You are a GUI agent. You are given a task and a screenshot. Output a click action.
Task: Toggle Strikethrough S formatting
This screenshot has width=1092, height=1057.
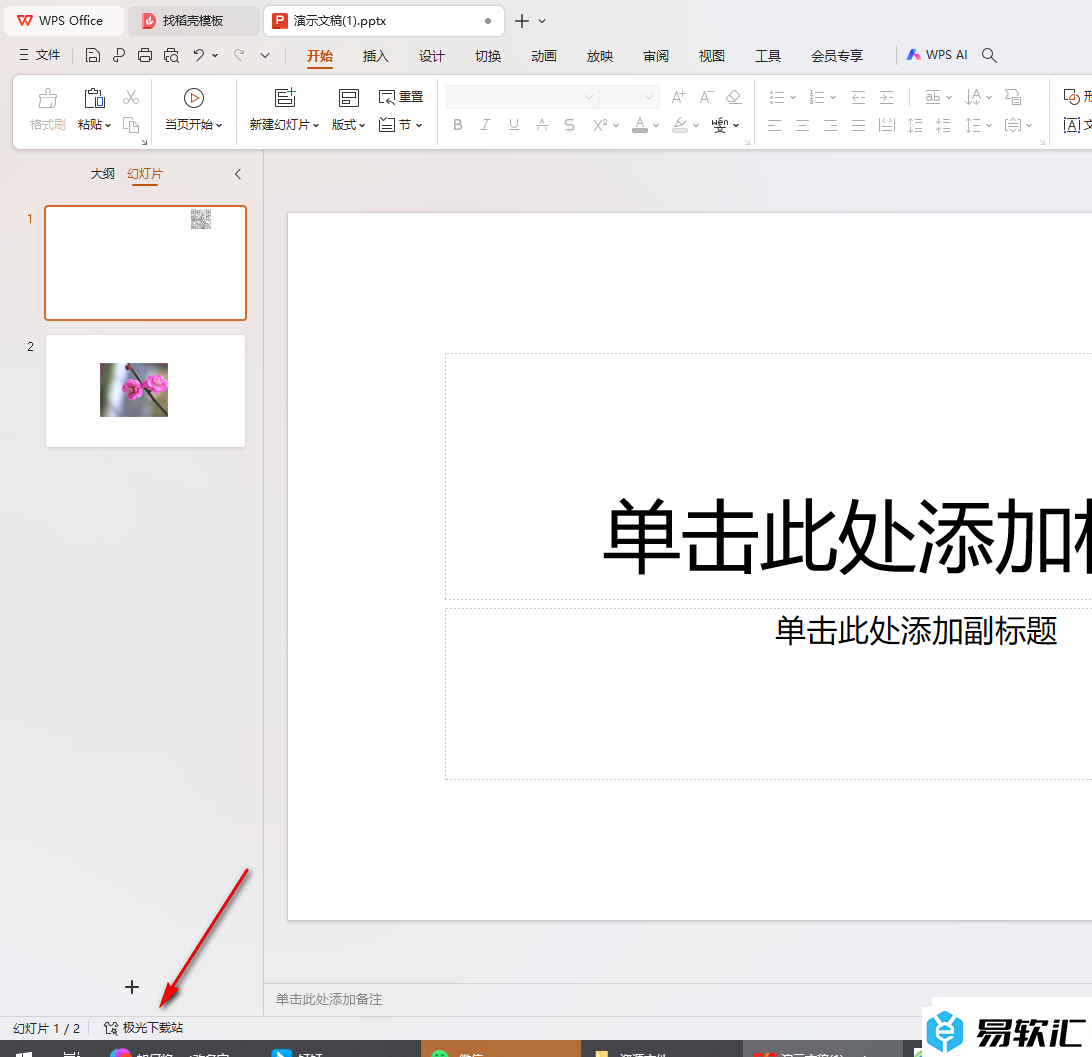(569, 125)
